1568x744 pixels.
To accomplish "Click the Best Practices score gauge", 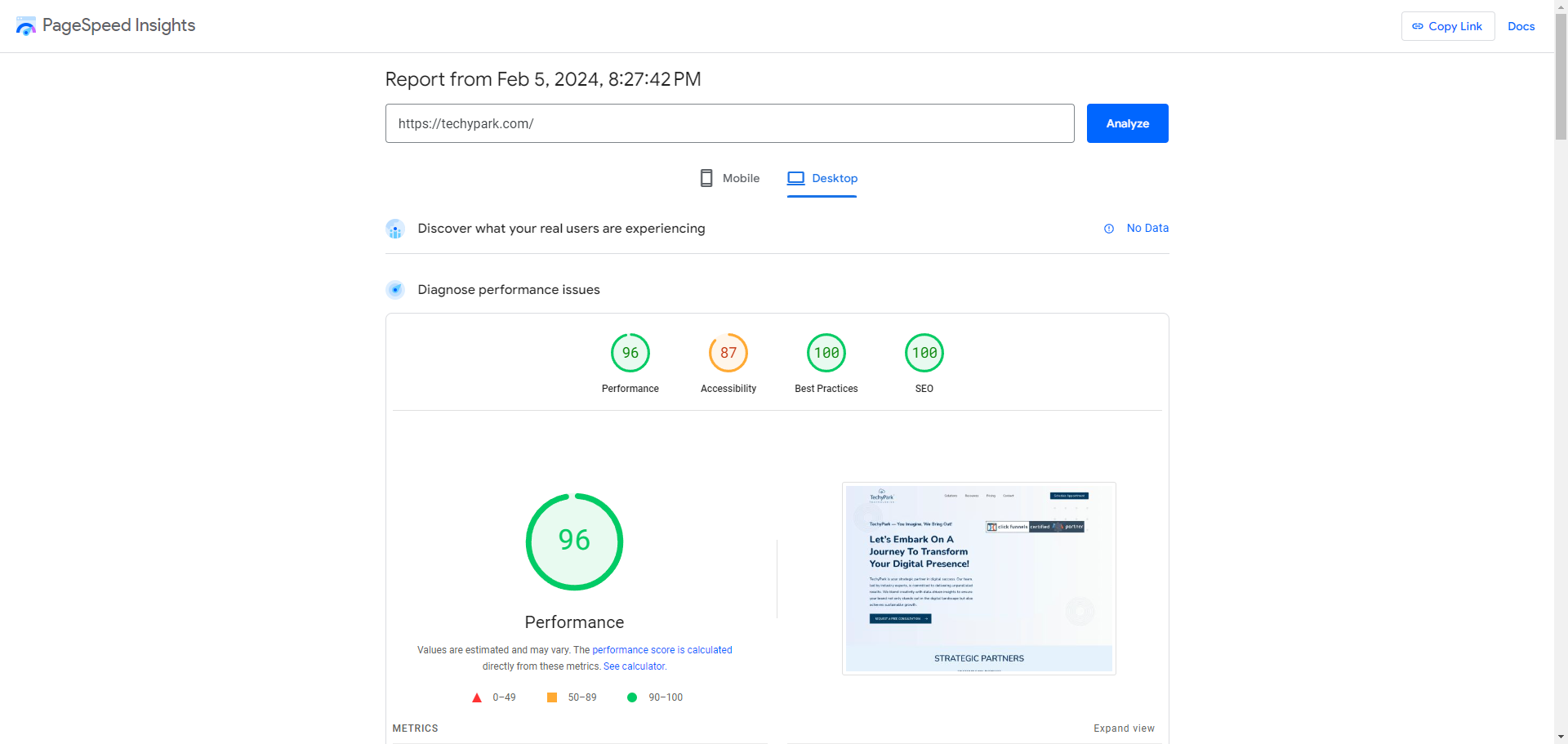I will [x=826, y=353].
